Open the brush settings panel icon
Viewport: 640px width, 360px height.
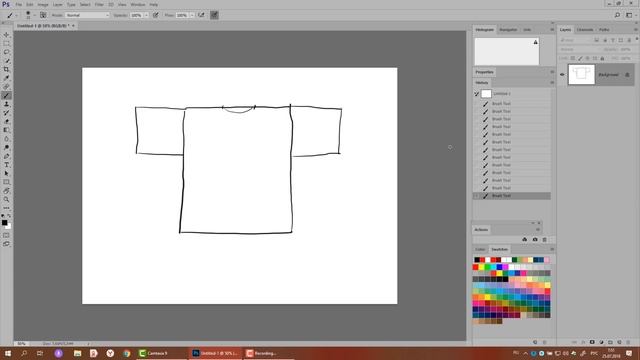(43, 15)
